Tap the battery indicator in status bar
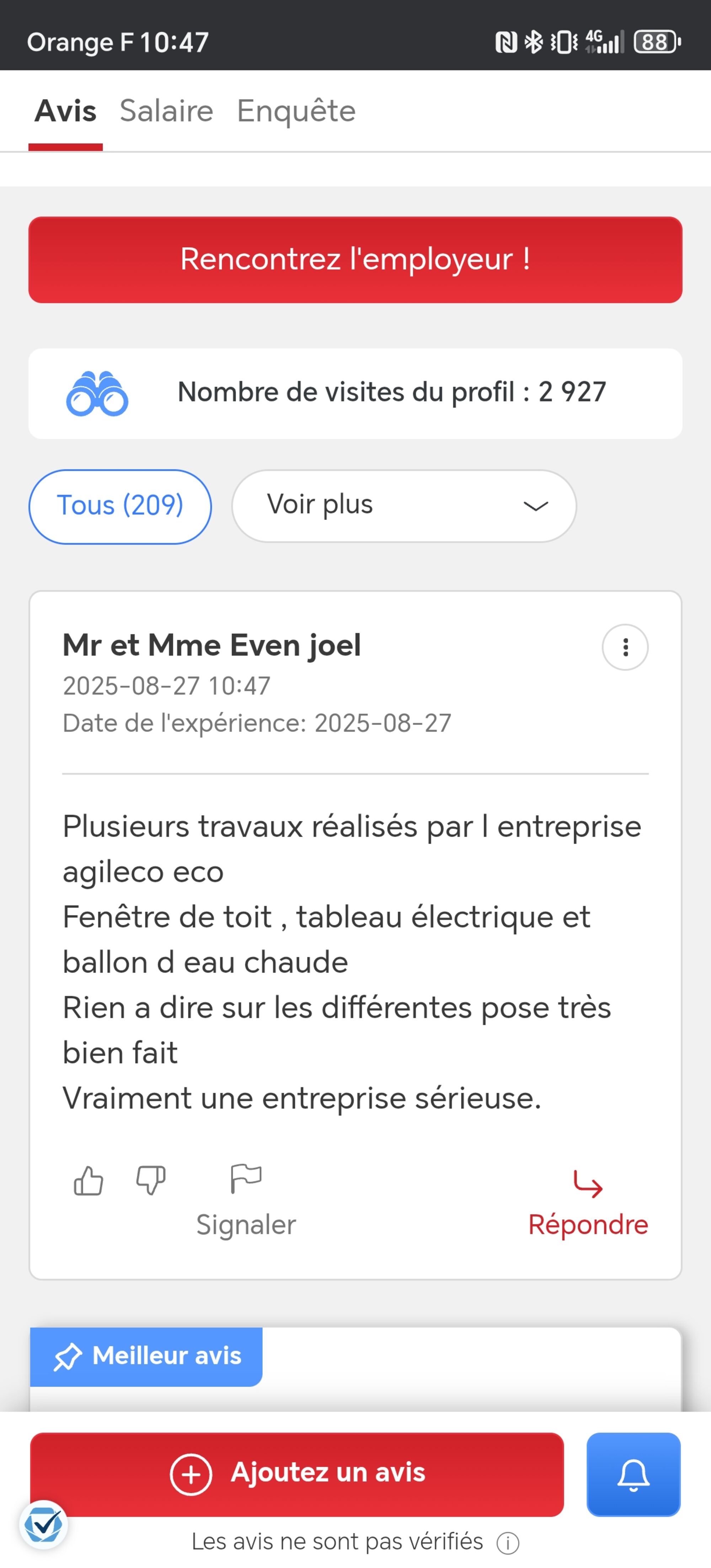This screenshot has height=1568, width=711. [x=657, y=42]
